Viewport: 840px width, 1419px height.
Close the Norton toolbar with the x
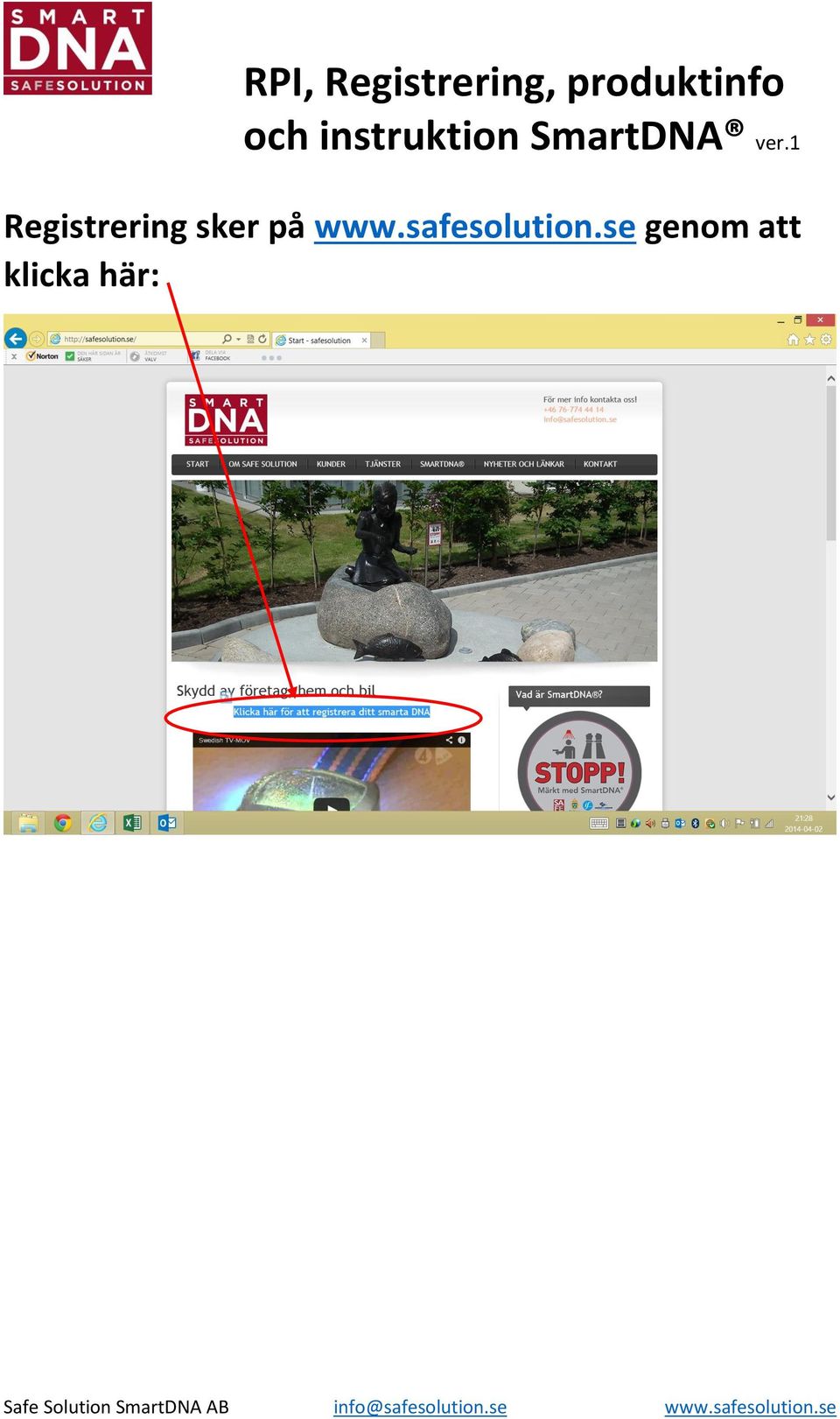point(14,357)
